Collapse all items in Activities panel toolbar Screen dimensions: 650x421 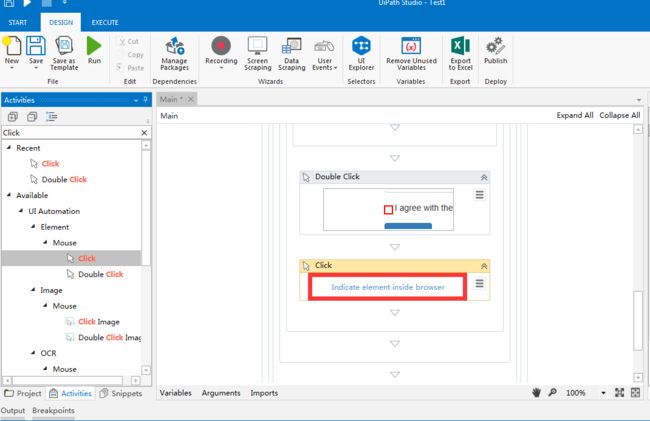(32, 117)
